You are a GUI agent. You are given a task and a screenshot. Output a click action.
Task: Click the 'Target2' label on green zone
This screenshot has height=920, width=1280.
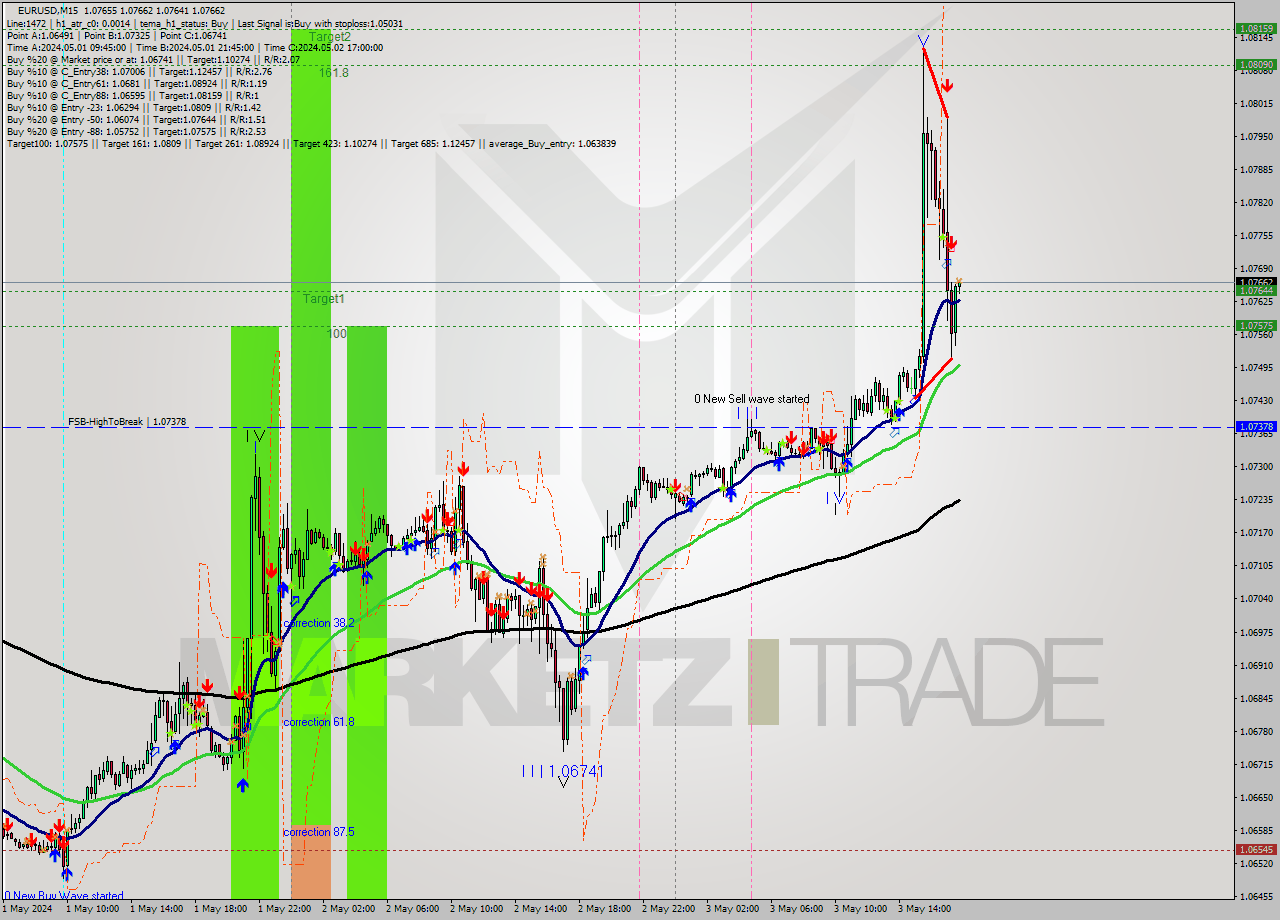pyautogui.click(x=329, y=36)
